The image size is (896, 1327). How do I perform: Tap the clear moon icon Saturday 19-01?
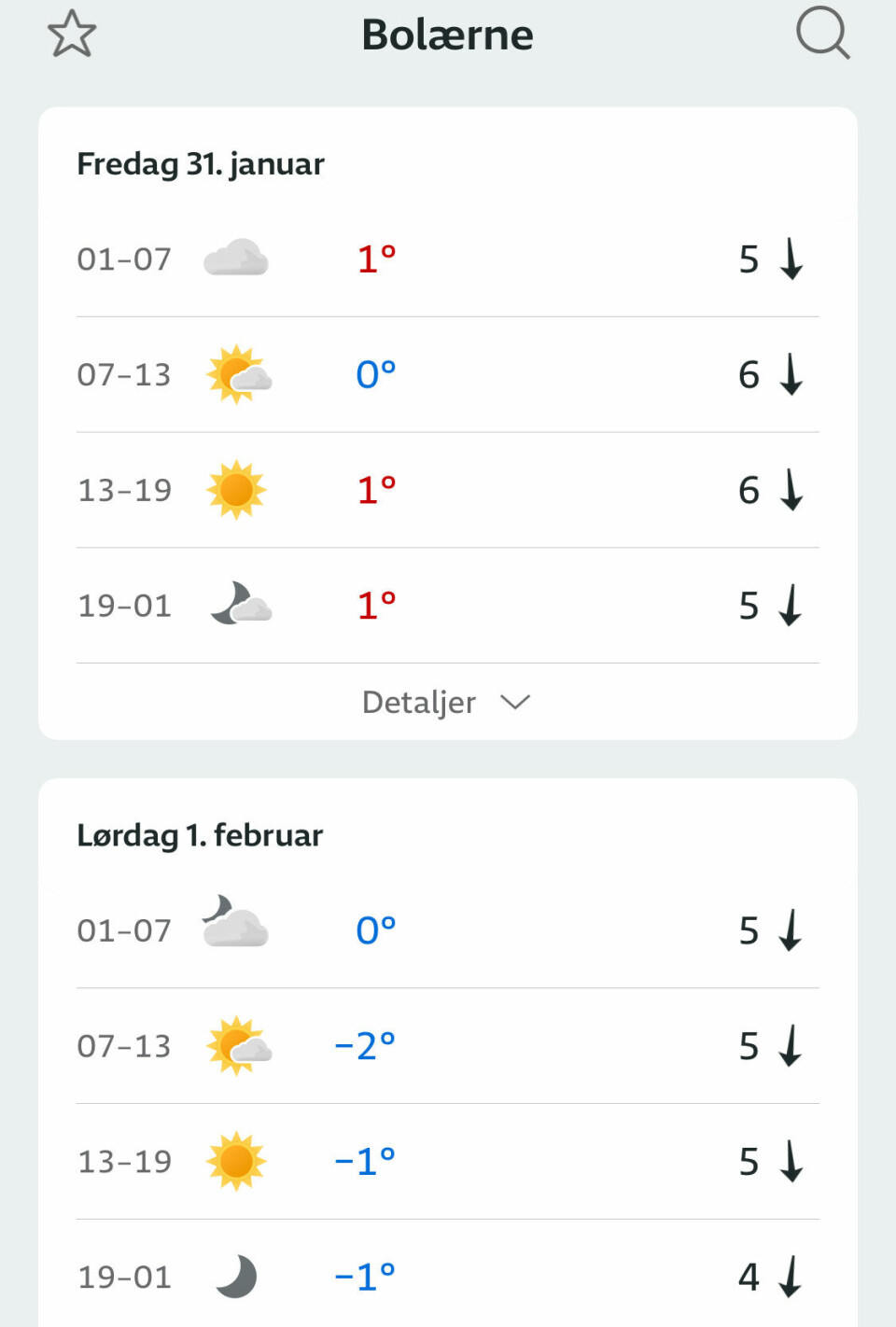pos(237,1277)
